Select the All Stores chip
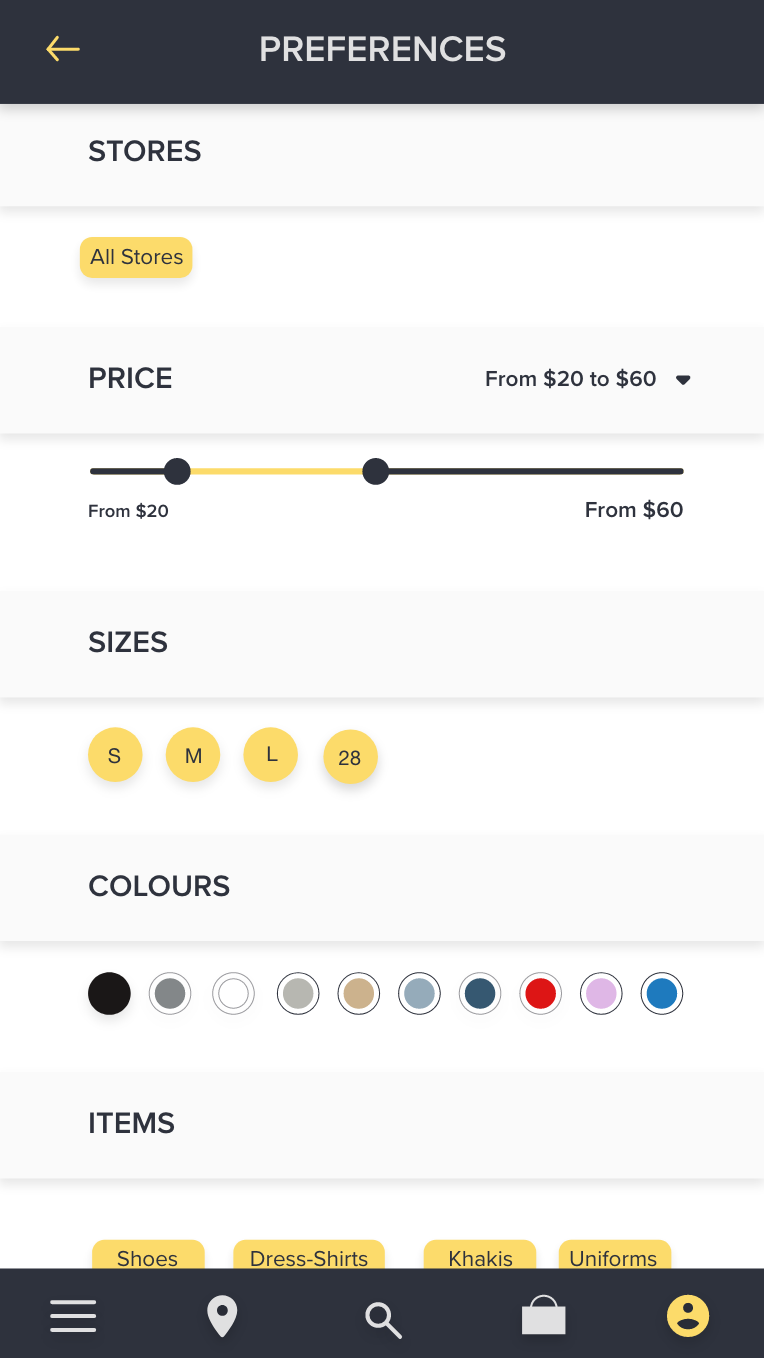Image resolution: width=764 pixels, height=1358 pixels. coord(136,257)
